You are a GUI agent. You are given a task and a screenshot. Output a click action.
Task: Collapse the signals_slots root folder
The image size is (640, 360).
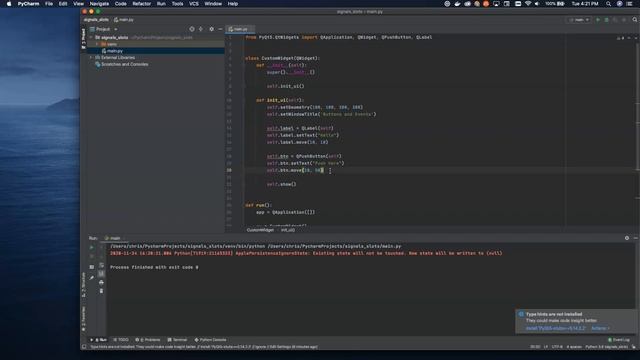91,37
